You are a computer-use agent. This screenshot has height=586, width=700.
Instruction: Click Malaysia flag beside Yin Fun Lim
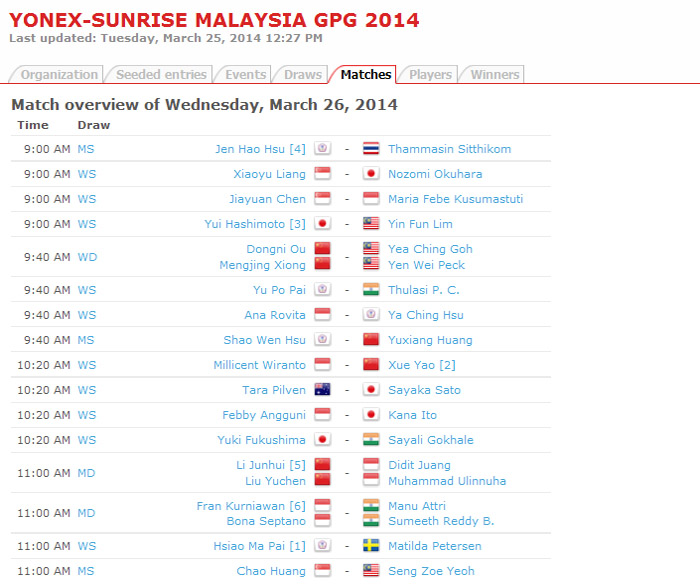click(x=371, y=223)
